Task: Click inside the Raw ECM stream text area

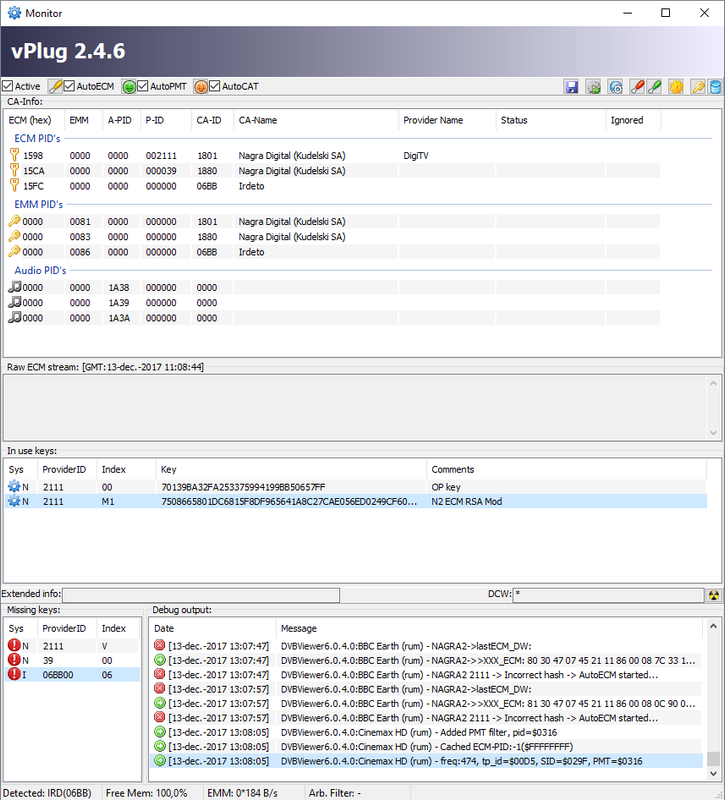Action: (354, 408)
